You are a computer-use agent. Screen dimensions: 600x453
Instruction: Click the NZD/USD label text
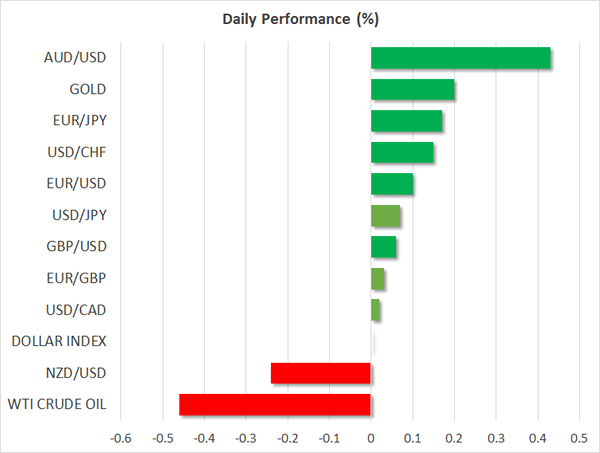78,373
